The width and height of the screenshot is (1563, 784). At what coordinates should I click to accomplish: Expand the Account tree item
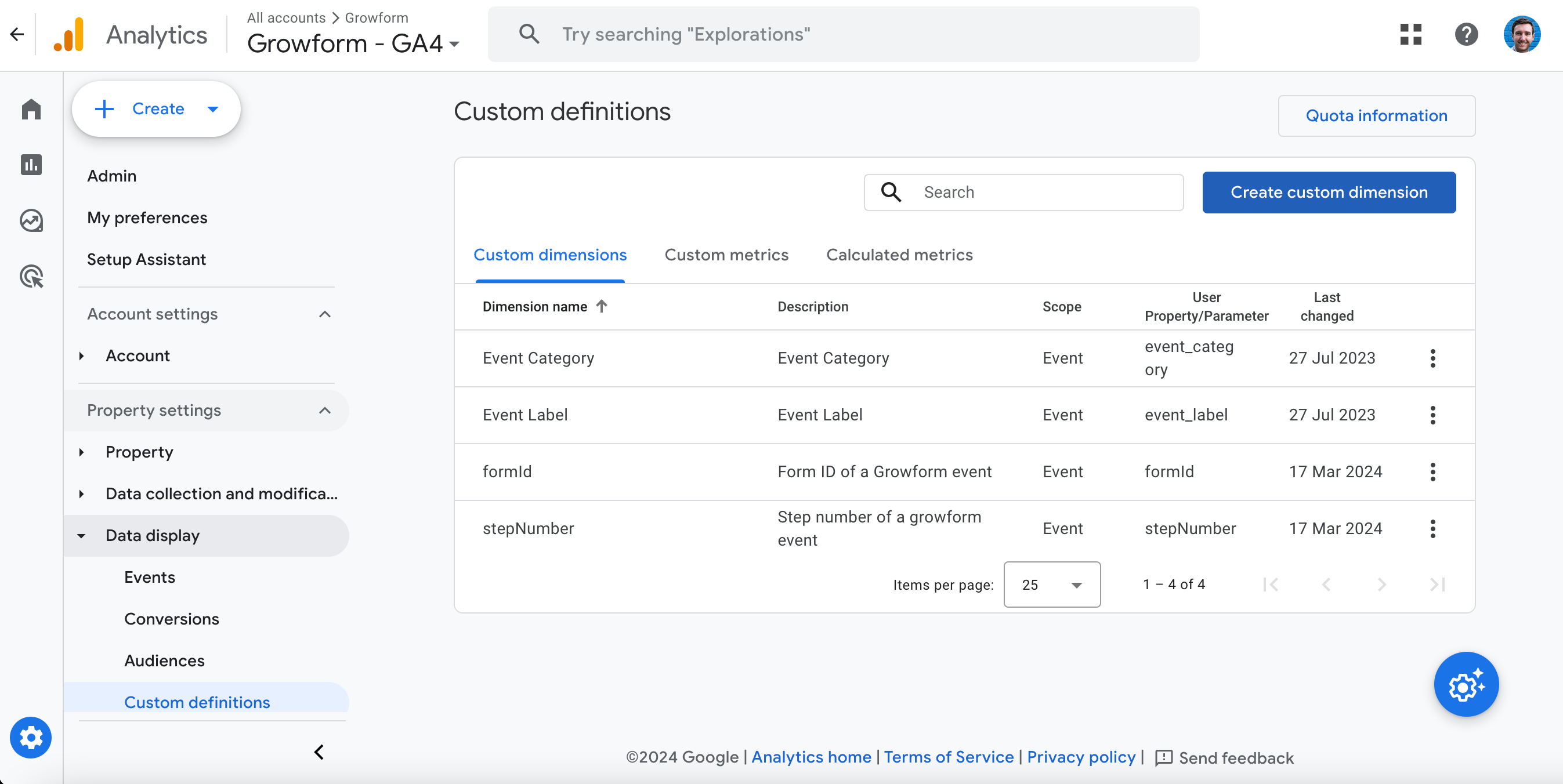click(81, 356)
